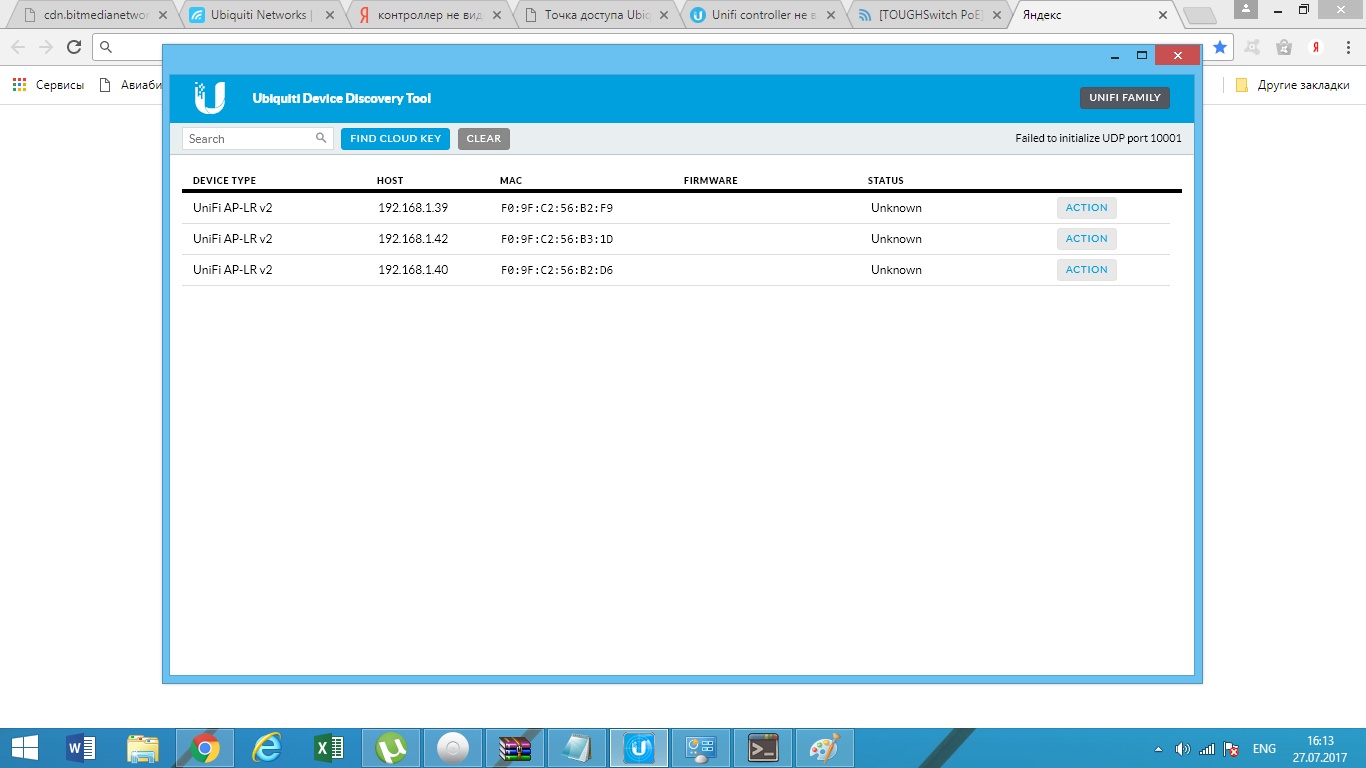
Task: Open Microsoft Excel from the taskbar
Action: click(329, 748)
